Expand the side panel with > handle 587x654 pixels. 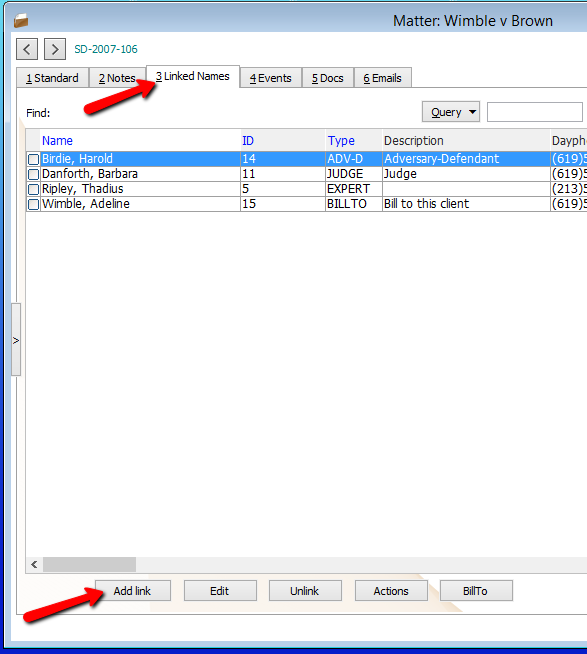point(16,340)
